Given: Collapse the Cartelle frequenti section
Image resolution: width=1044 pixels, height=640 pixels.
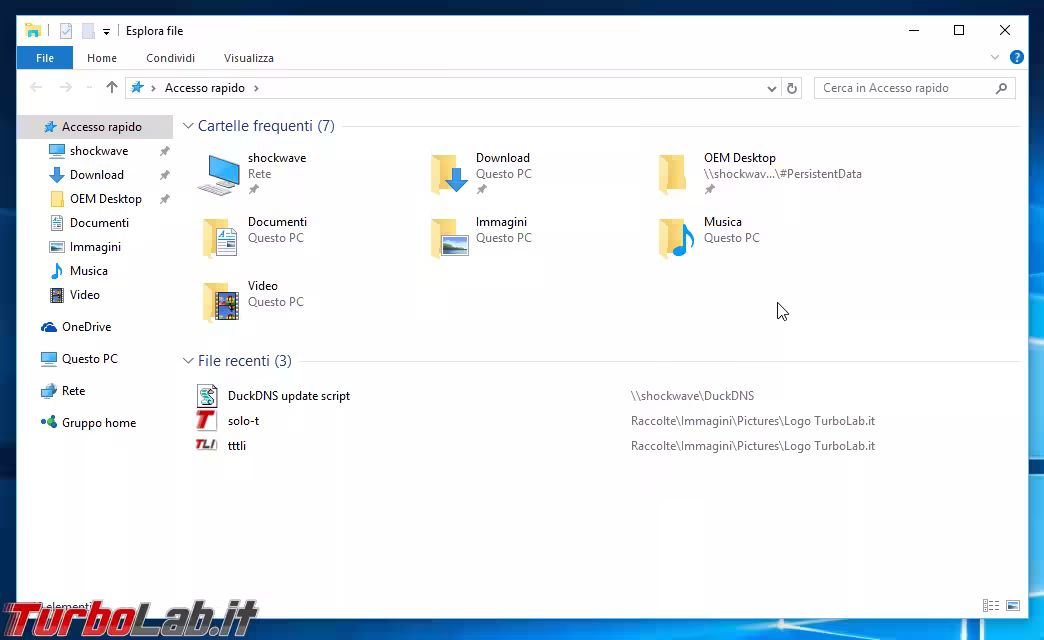Looking at the screenshot, I should pyautogui.click(x=187, y=126).
